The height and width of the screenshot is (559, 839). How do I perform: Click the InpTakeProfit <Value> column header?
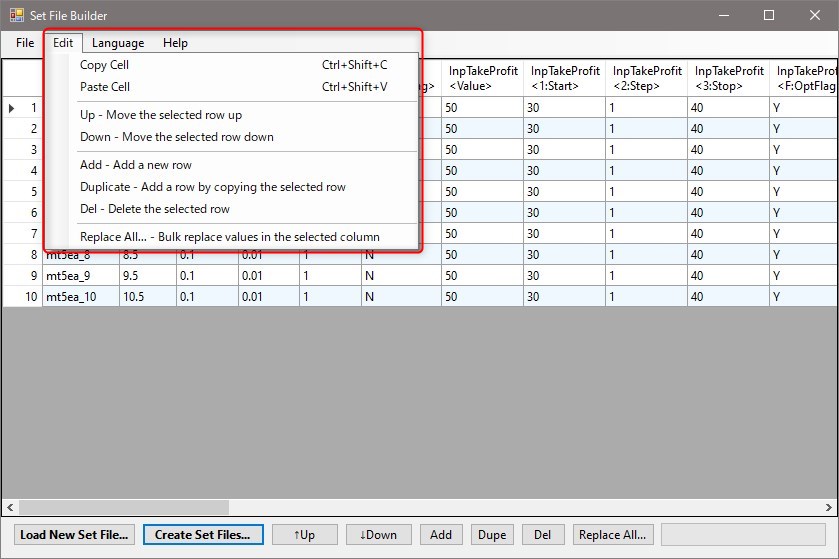click(x=483, y=78)
